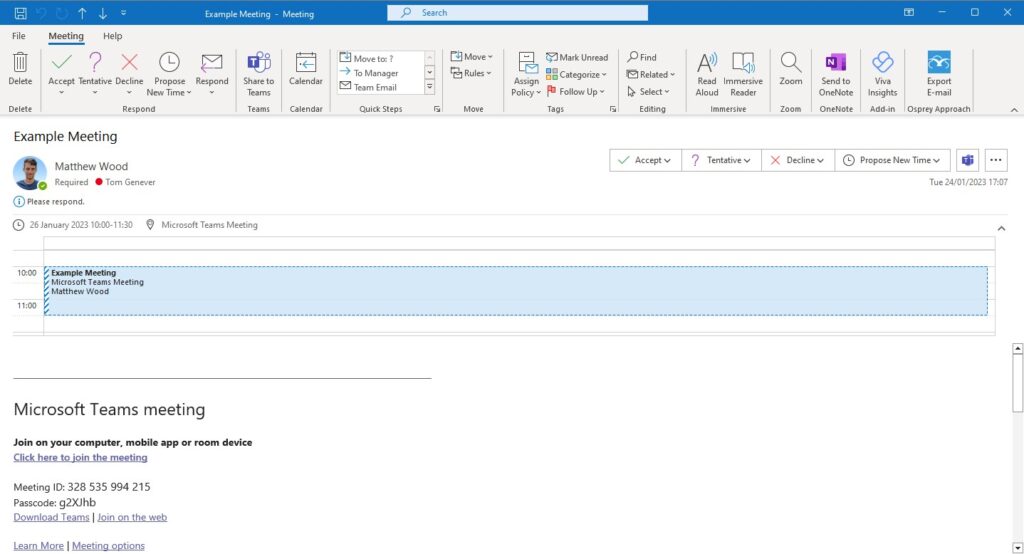Open Decline dropdown in message header
The image size is (1024, 554).
coord(798,160)
